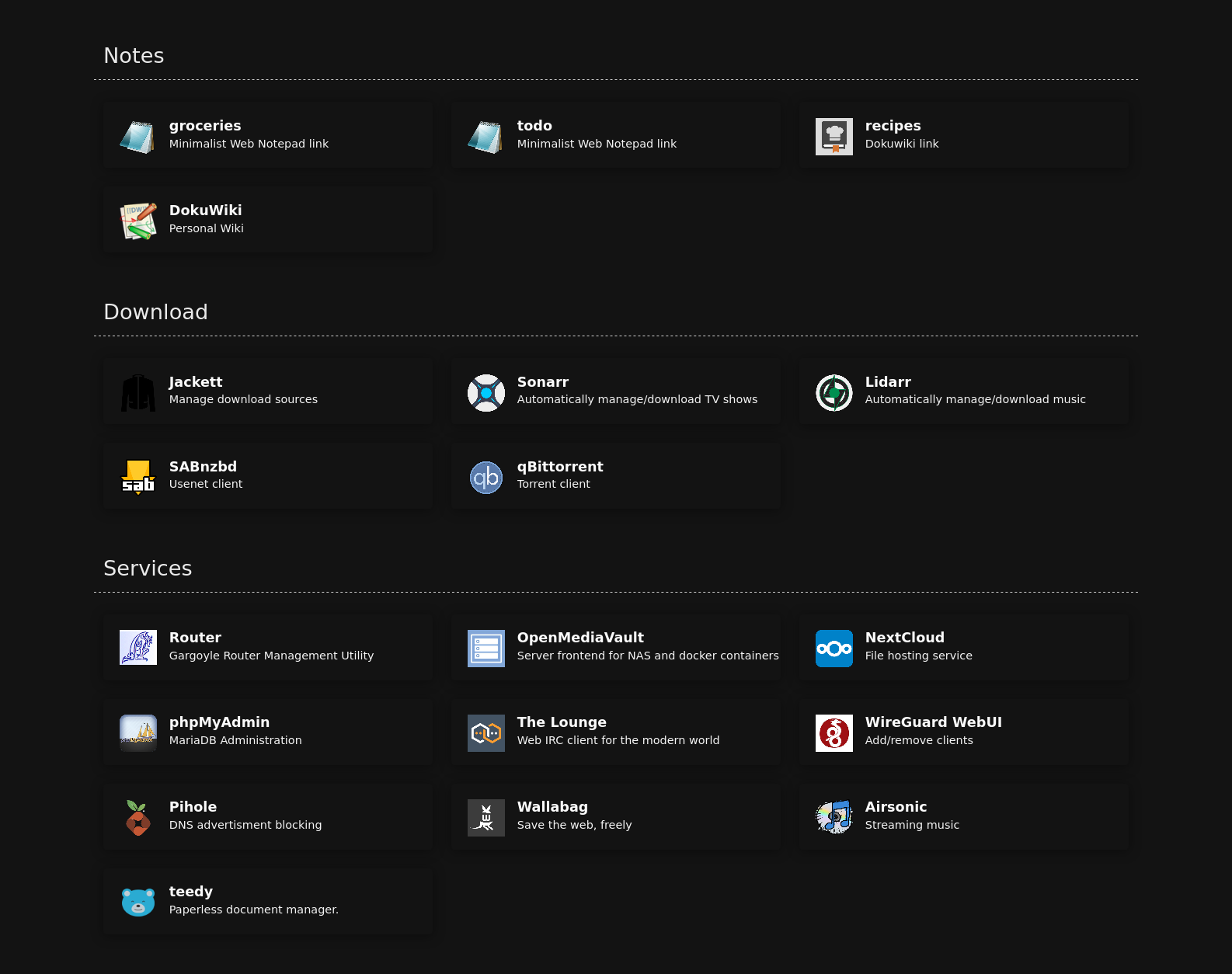
Task: Click the SABnzbd yellow arrow icon
Action: coord(138,478)
